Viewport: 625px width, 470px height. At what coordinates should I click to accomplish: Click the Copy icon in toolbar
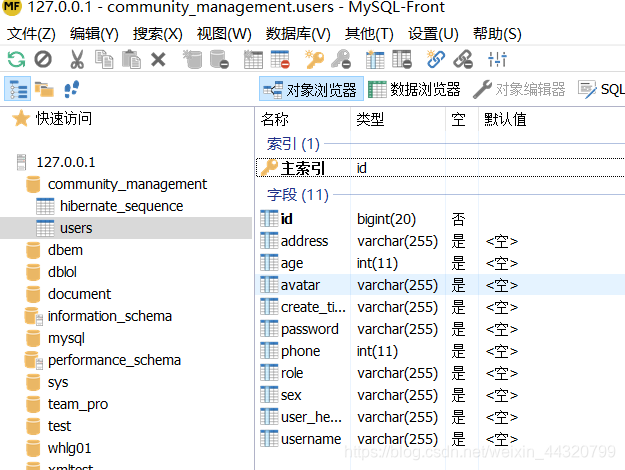104,60
